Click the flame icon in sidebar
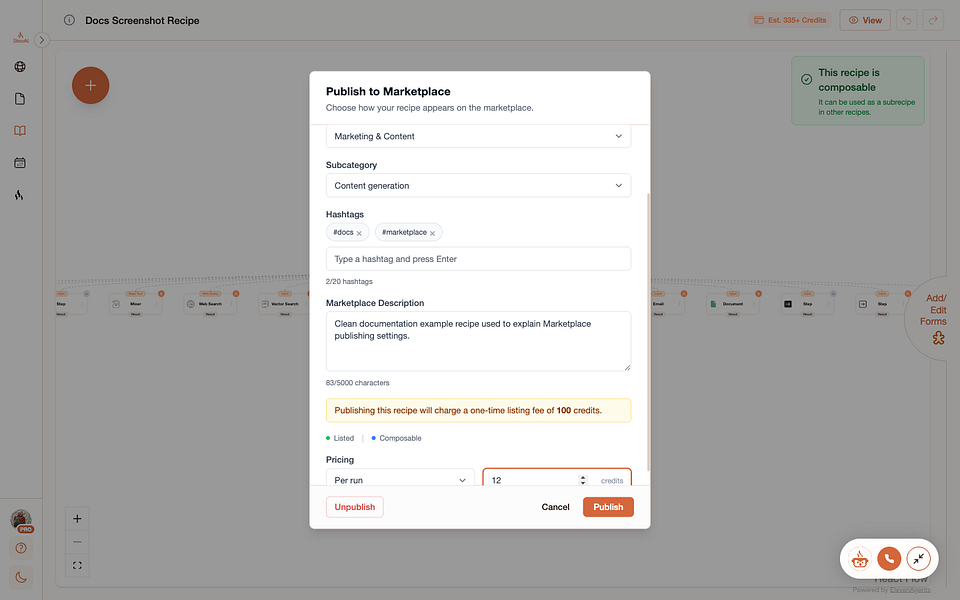960x600 pixels. [x=20, y=195]
